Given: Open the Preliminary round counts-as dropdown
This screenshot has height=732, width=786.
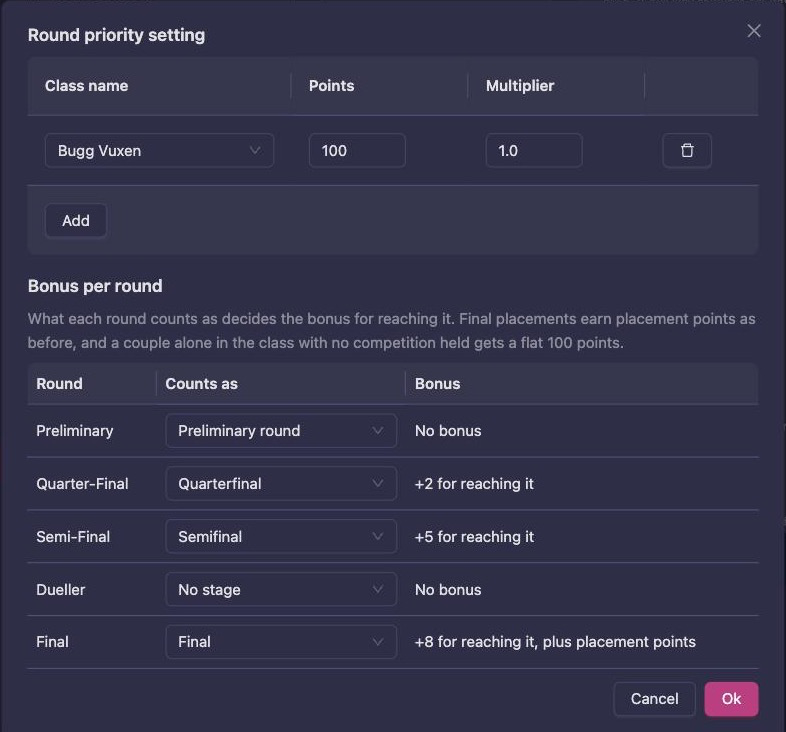Looking at the screenshot, I should 281,431.
